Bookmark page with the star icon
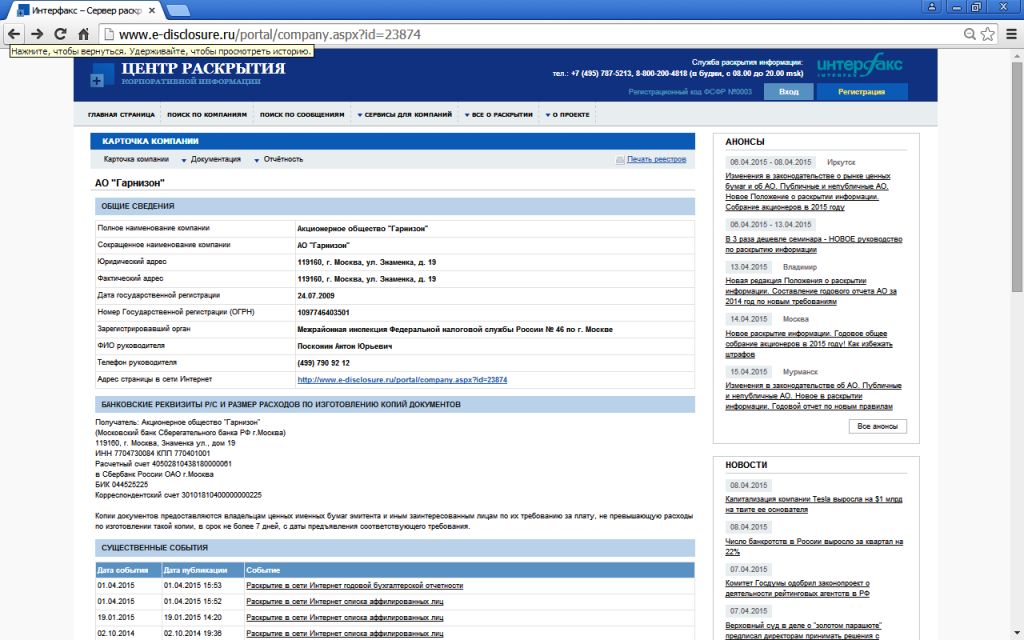 (988, 33)
